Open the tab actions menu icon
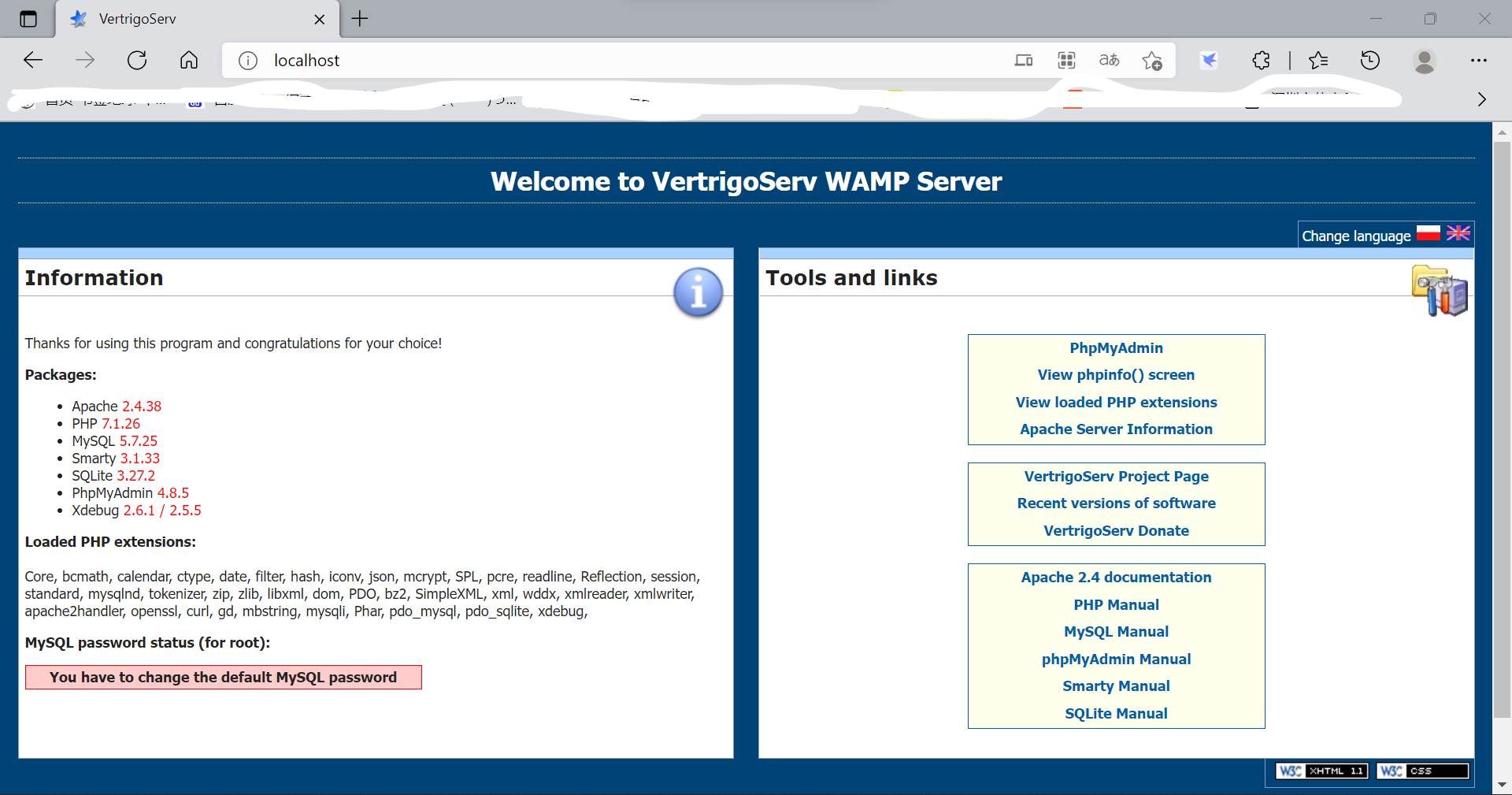 (x=28, y=19)
